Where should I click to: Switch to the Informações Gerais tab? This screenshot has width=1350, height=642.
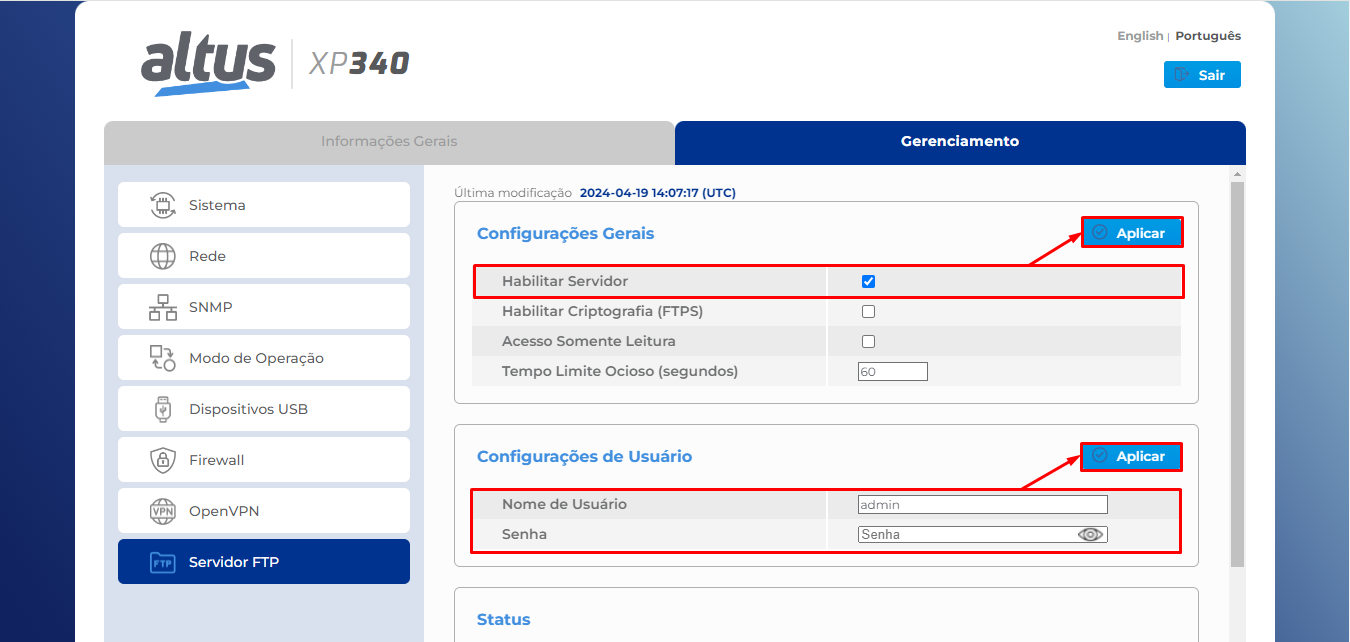pos(389,142)
